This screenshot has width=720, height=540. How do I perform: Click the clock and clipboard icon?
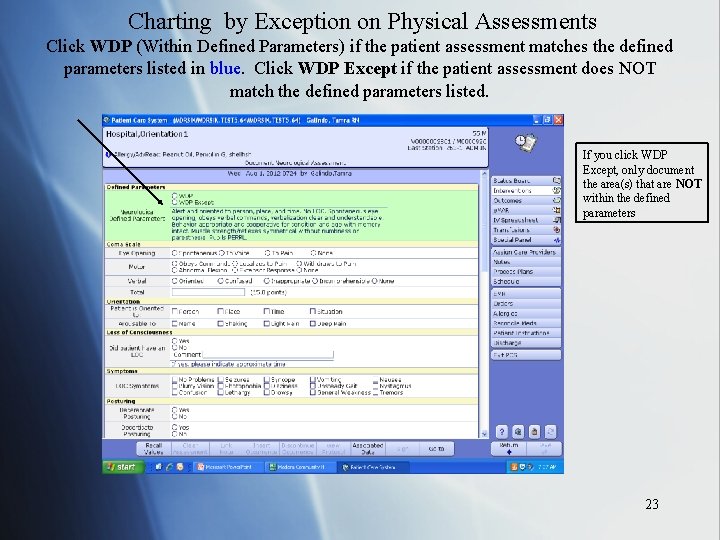(526, 143)
